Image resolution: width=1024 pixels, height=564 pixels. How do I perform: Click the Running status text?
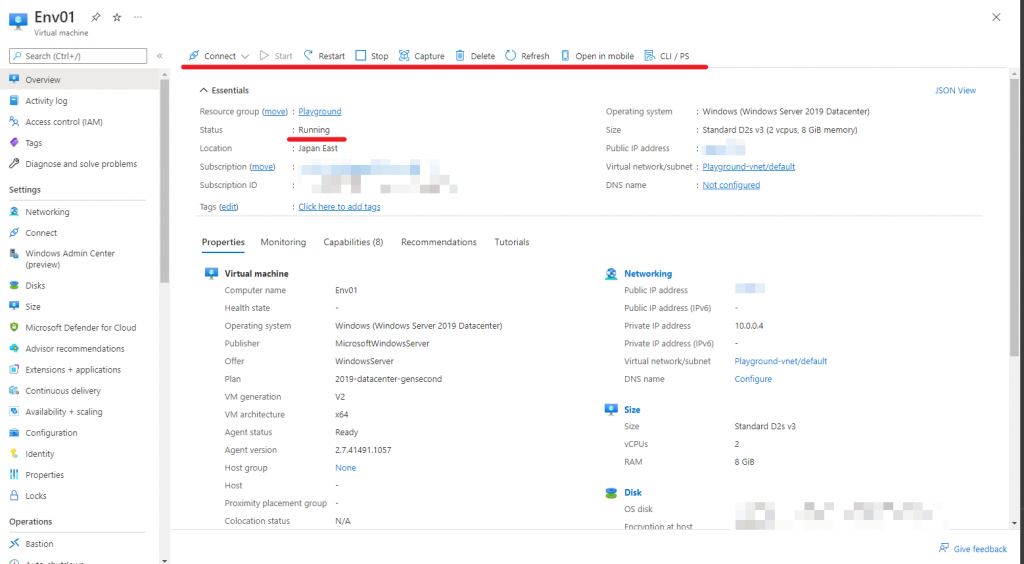coord(314,130)
